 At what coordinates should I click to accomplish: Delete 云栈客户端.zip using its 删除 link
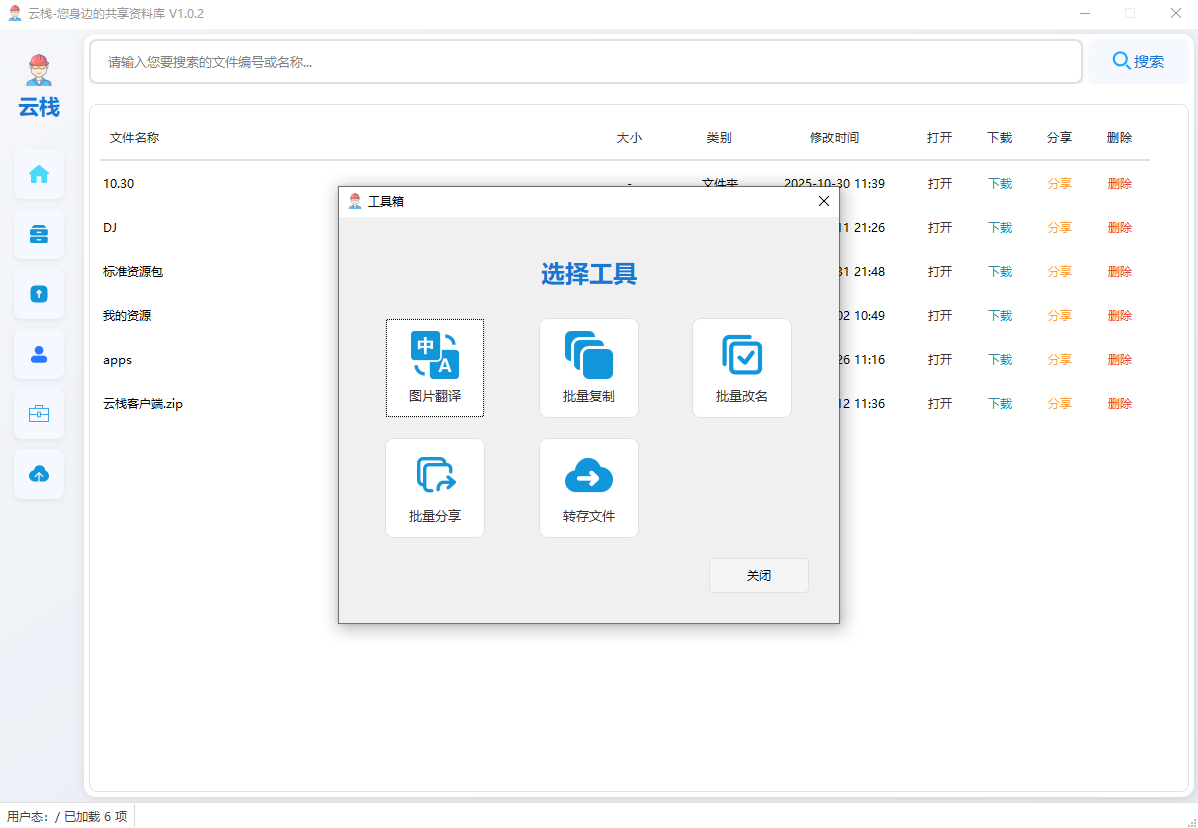[1119, 404]
